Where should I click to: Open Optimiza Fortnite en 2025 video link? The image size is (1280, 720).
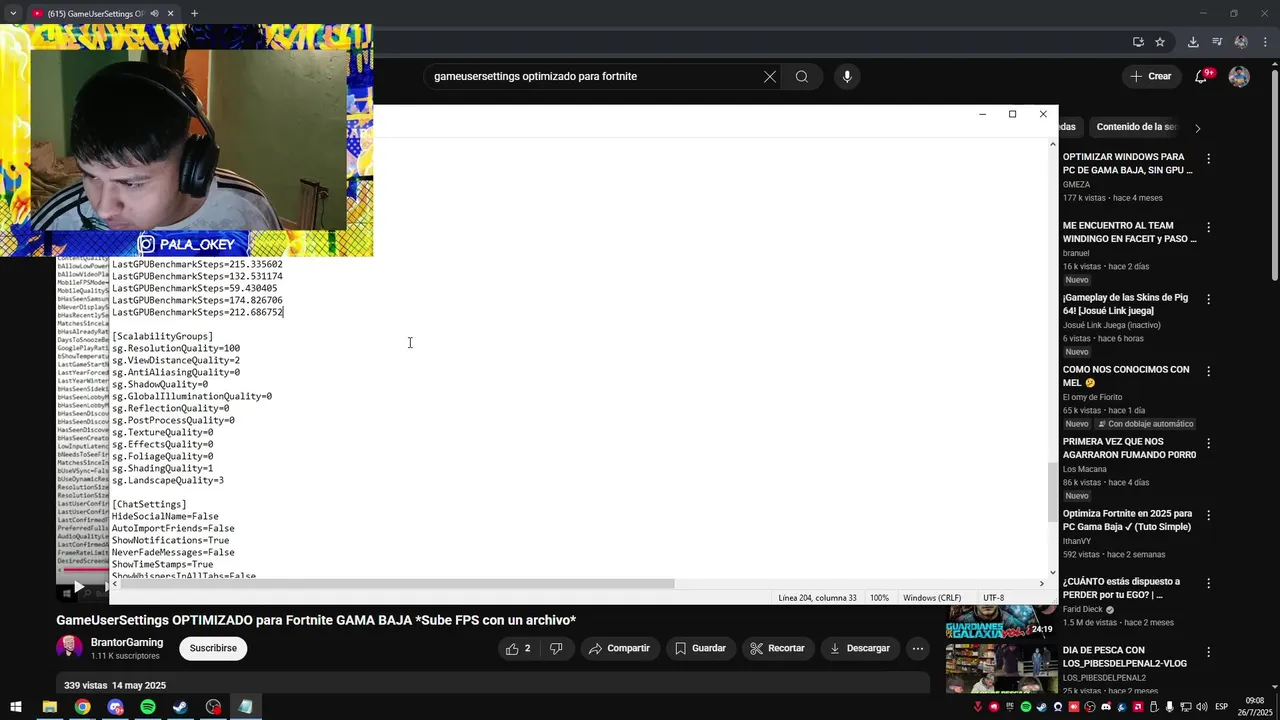[1127, 520]
